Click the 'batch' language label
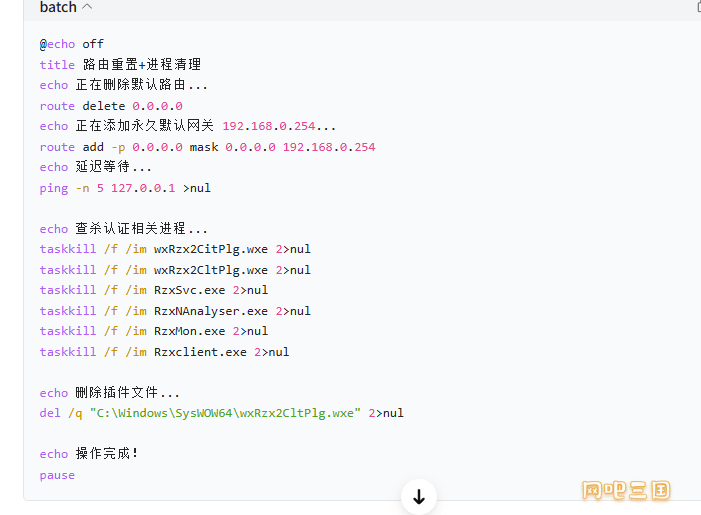This screenshot has width=701, height=515. click(58, 7)
